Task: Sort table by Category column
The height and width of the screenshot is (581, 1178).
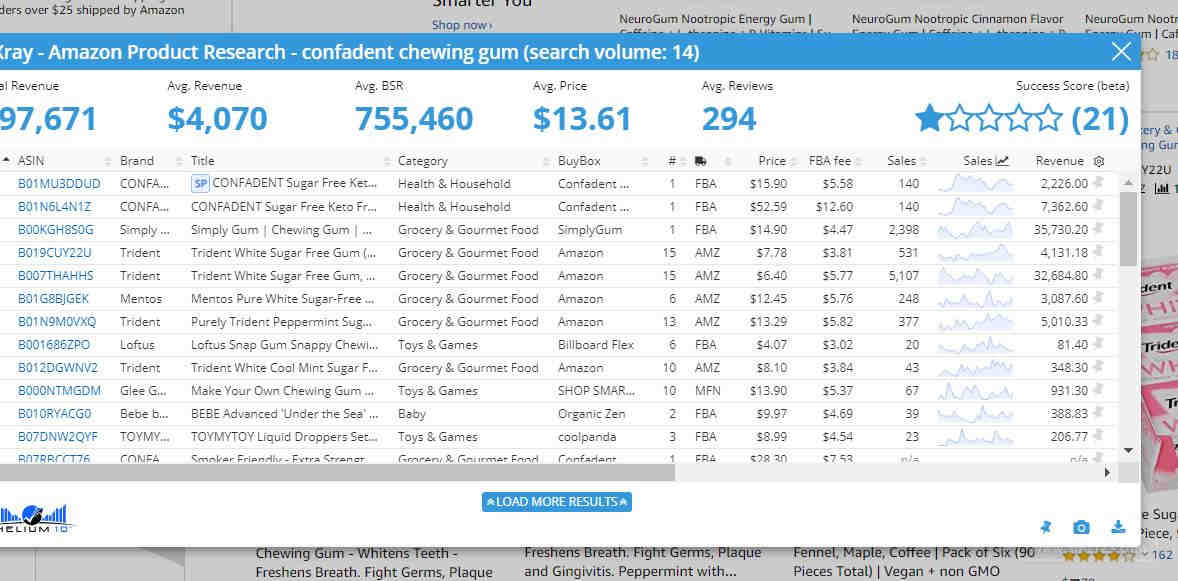Action: pyautogui.click(x=422, y=161)
